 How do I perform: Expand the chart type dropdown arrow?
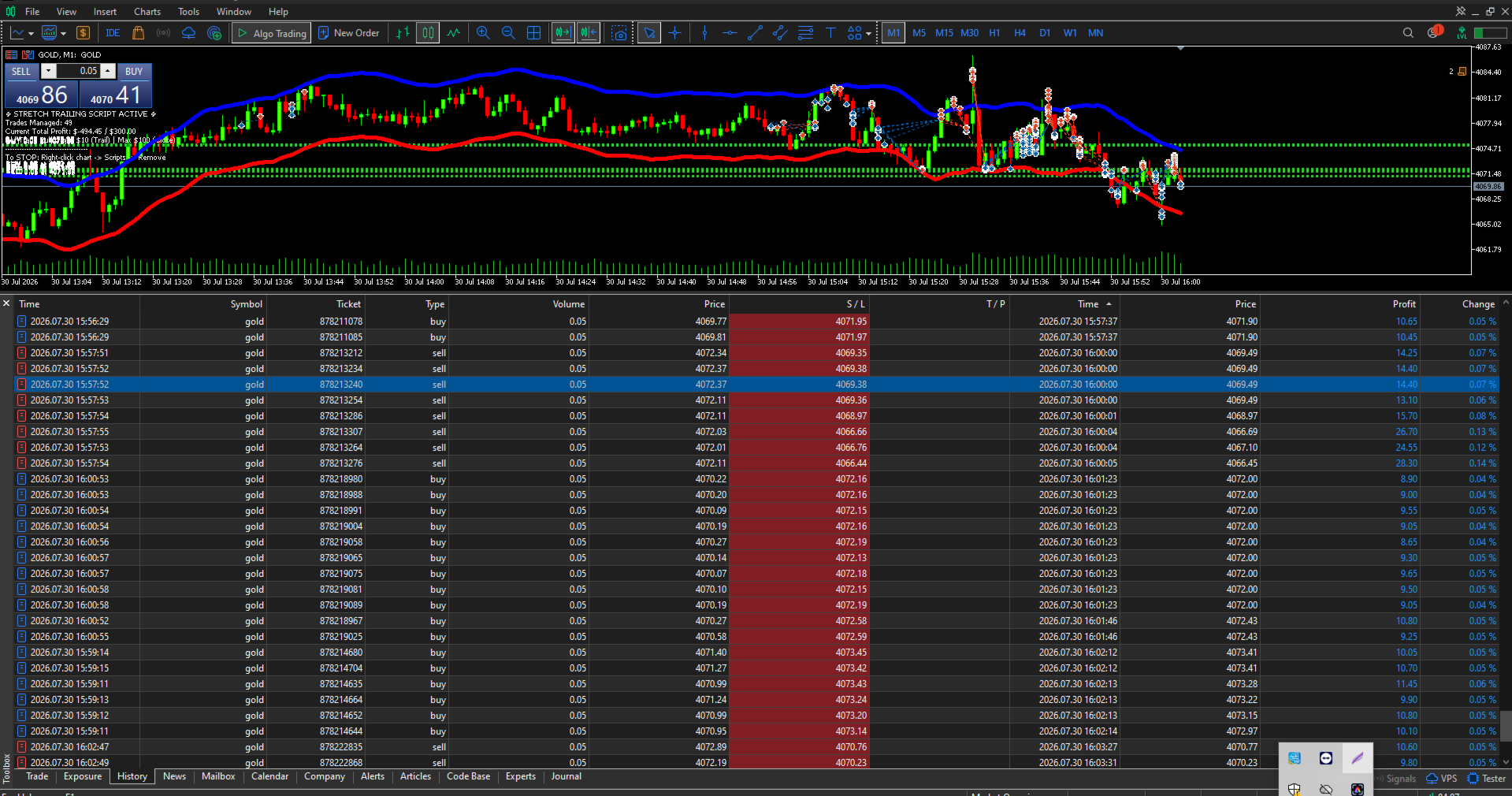tap(31, 34)
